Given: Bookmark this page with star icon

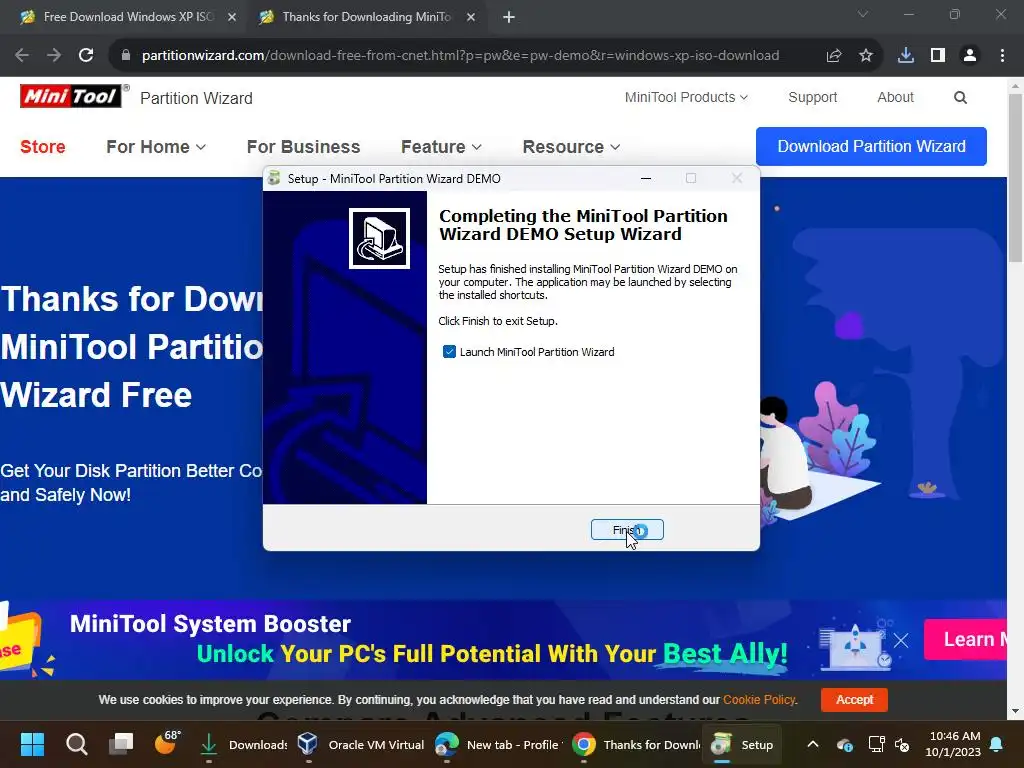Looking at the screenshot, I should [x=866, y=56].
